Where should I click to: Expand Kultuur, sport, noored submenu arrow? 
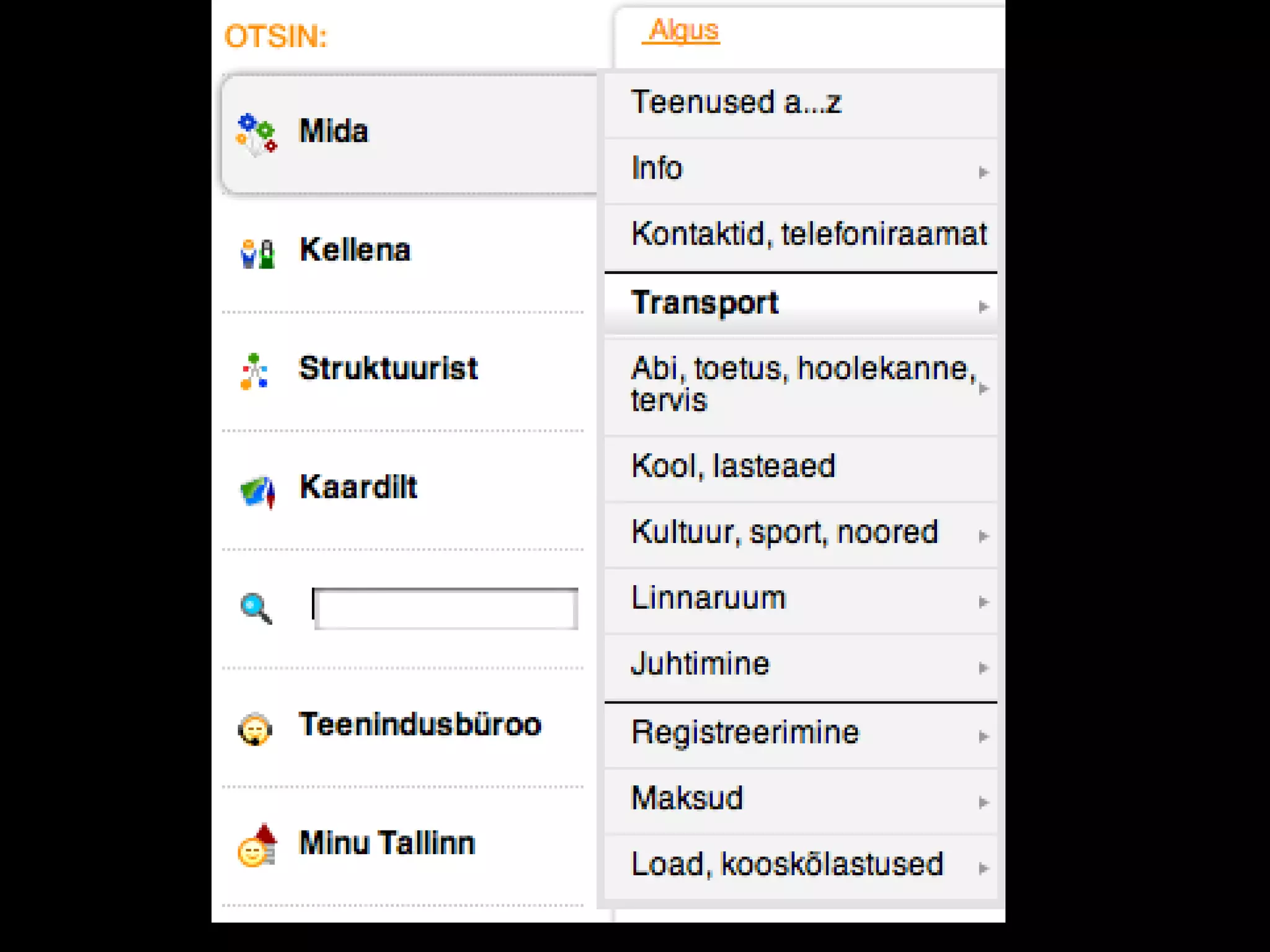[x=983, y=536]
